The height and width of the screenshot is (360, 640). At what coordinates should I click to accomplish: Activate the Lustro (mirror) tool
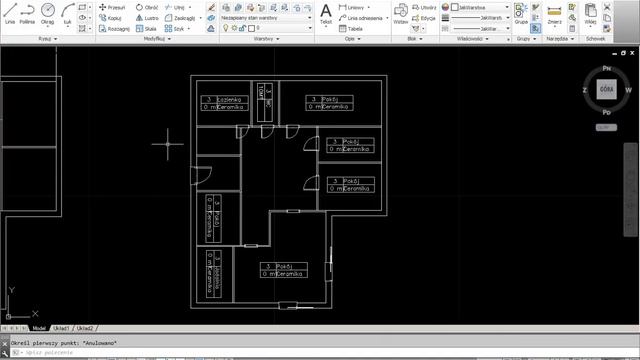point(147,18)
